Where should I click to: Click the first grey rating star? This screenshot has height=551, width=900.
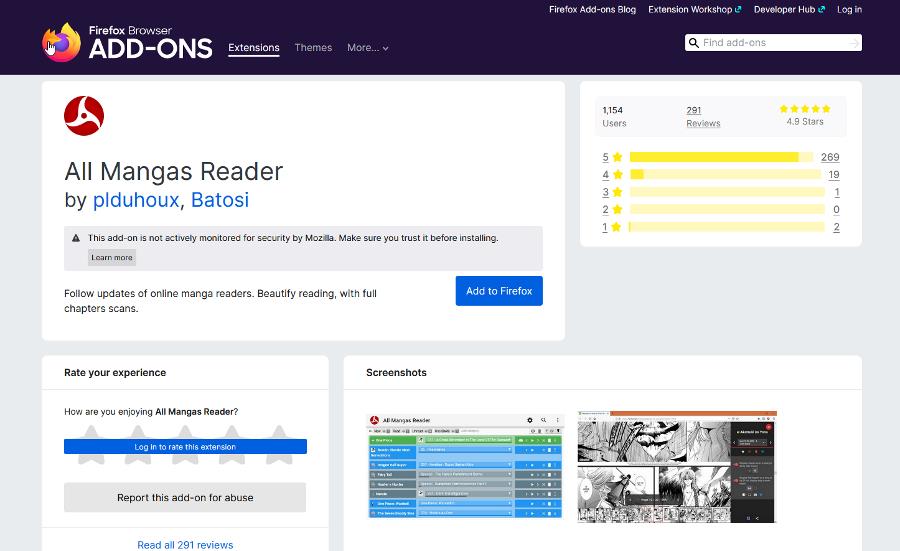point(91,445)
